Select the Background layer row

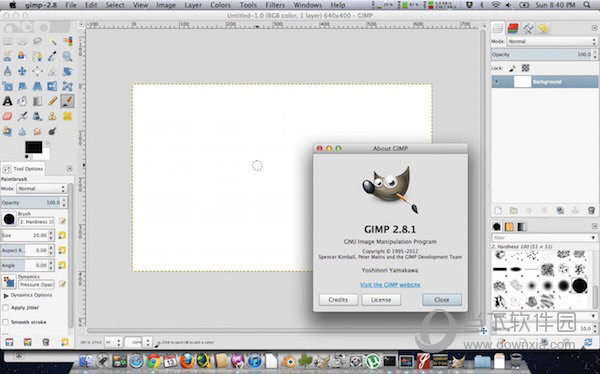(x=545, y=82)
